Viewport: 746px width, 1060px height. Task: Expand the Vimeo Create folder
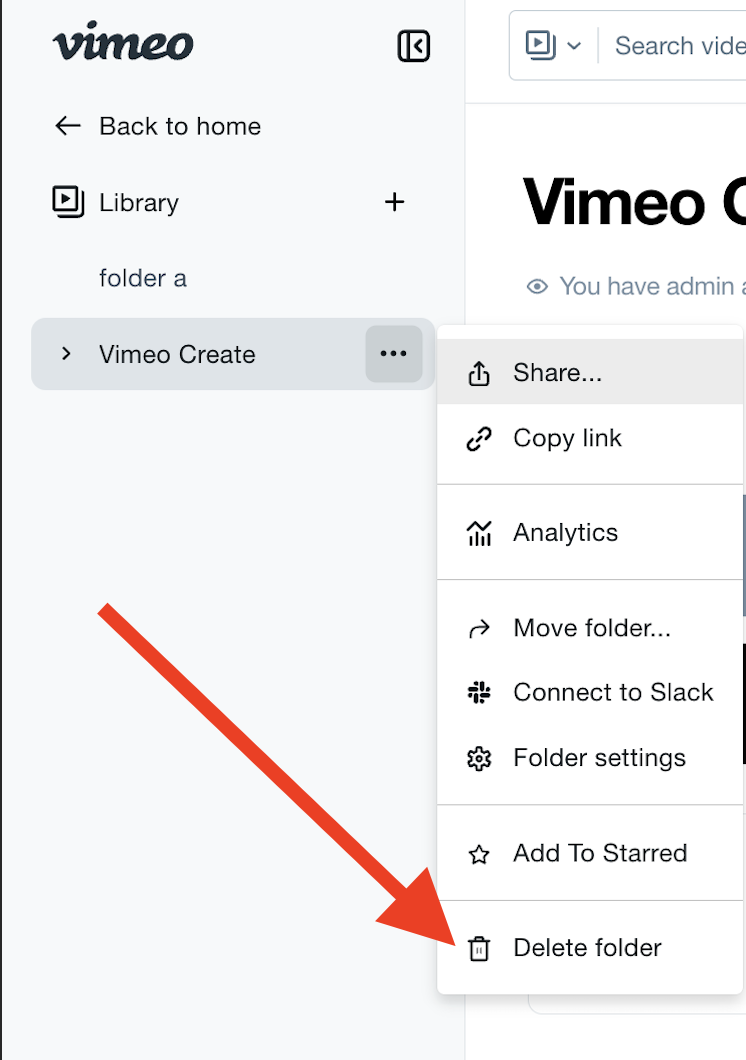(x=64, y=354)
